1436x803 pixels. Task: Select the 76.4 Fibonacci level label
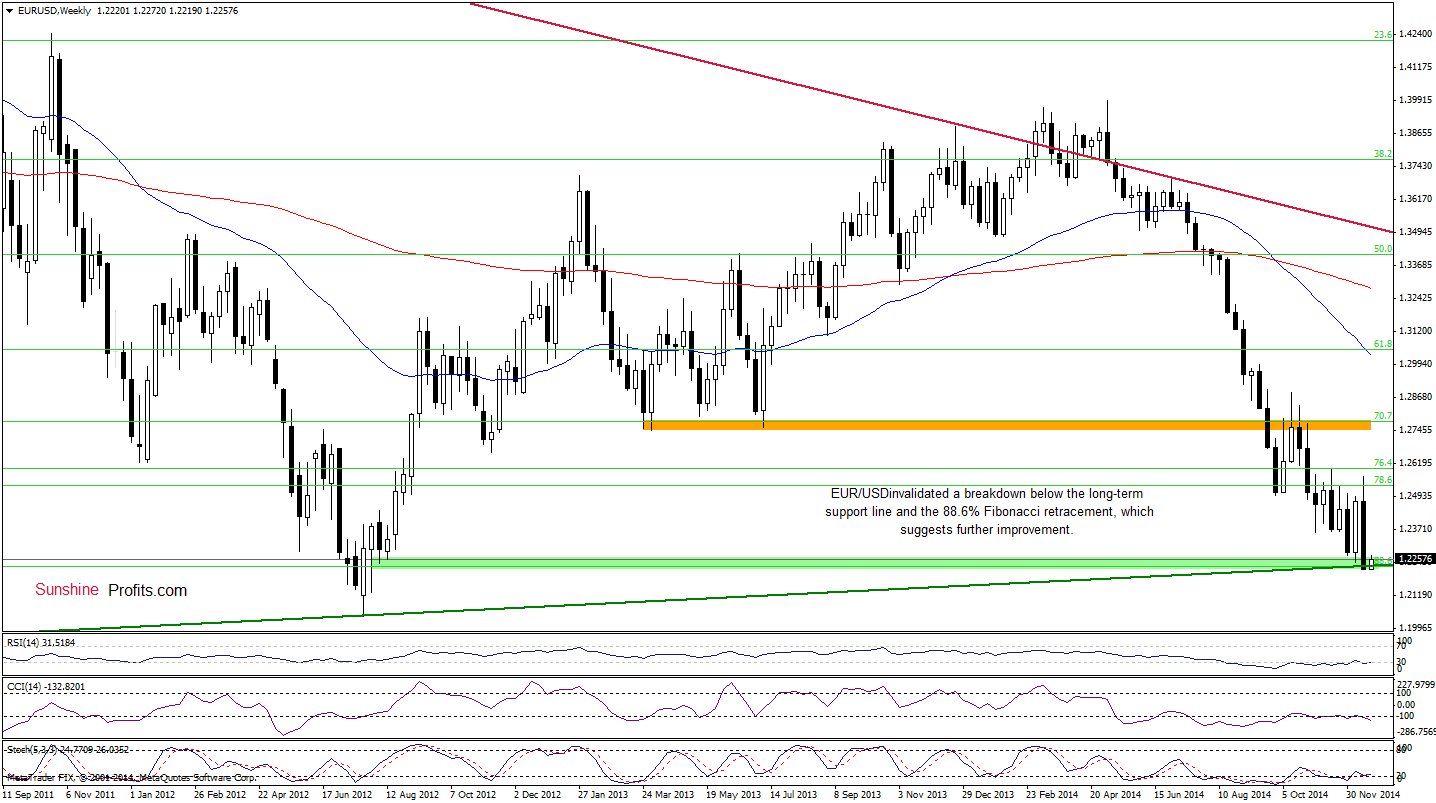coord(1383,462)
